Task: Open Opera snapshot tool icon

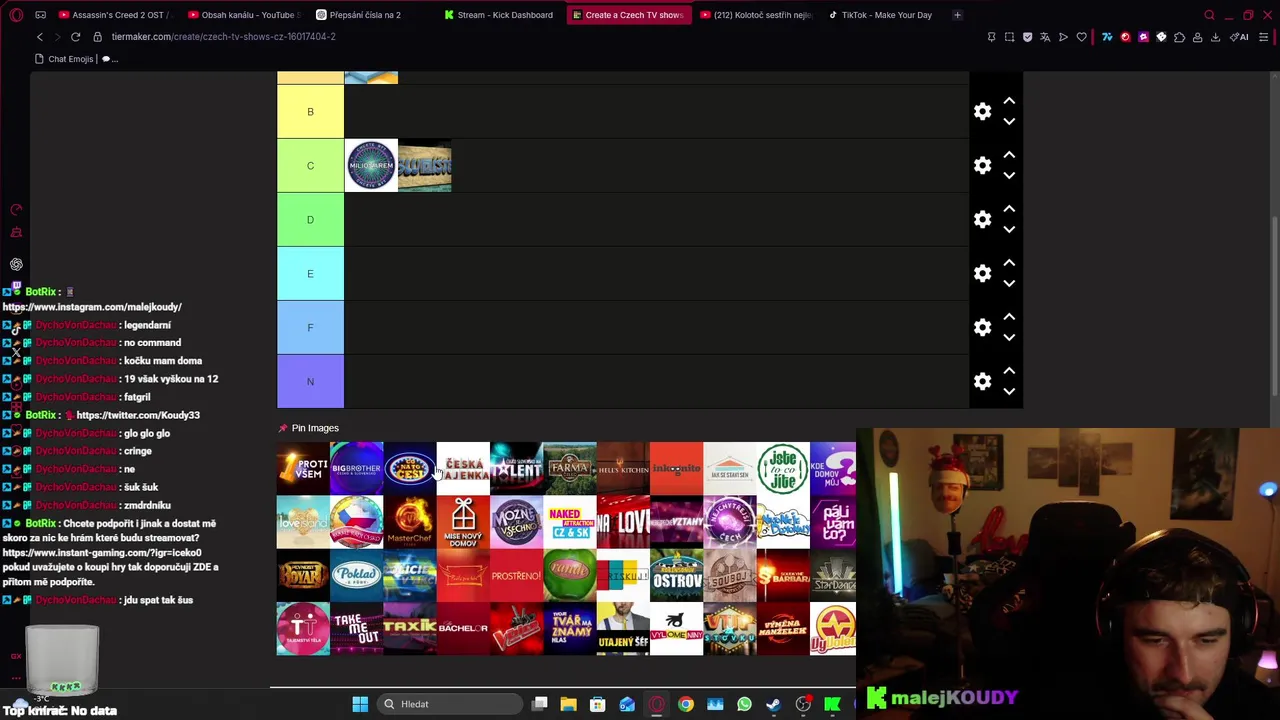Action: [1009, 37]
